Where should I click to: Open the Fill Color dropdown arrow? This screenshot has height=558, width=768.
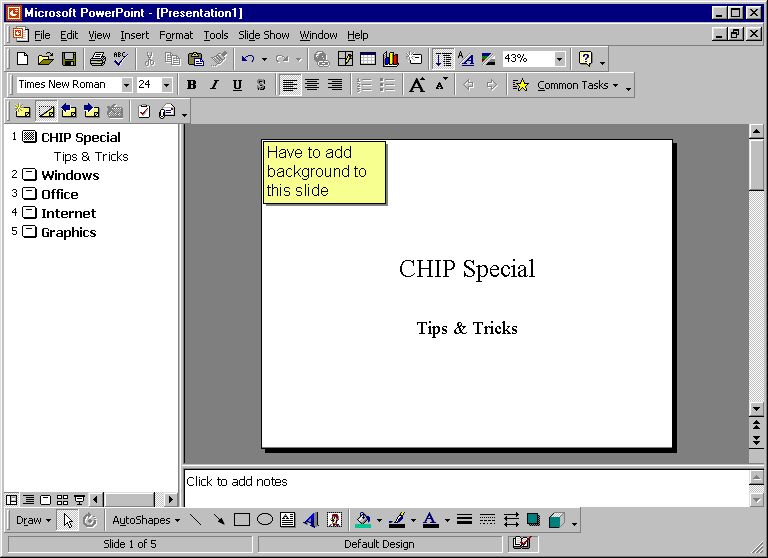(379, 520)
